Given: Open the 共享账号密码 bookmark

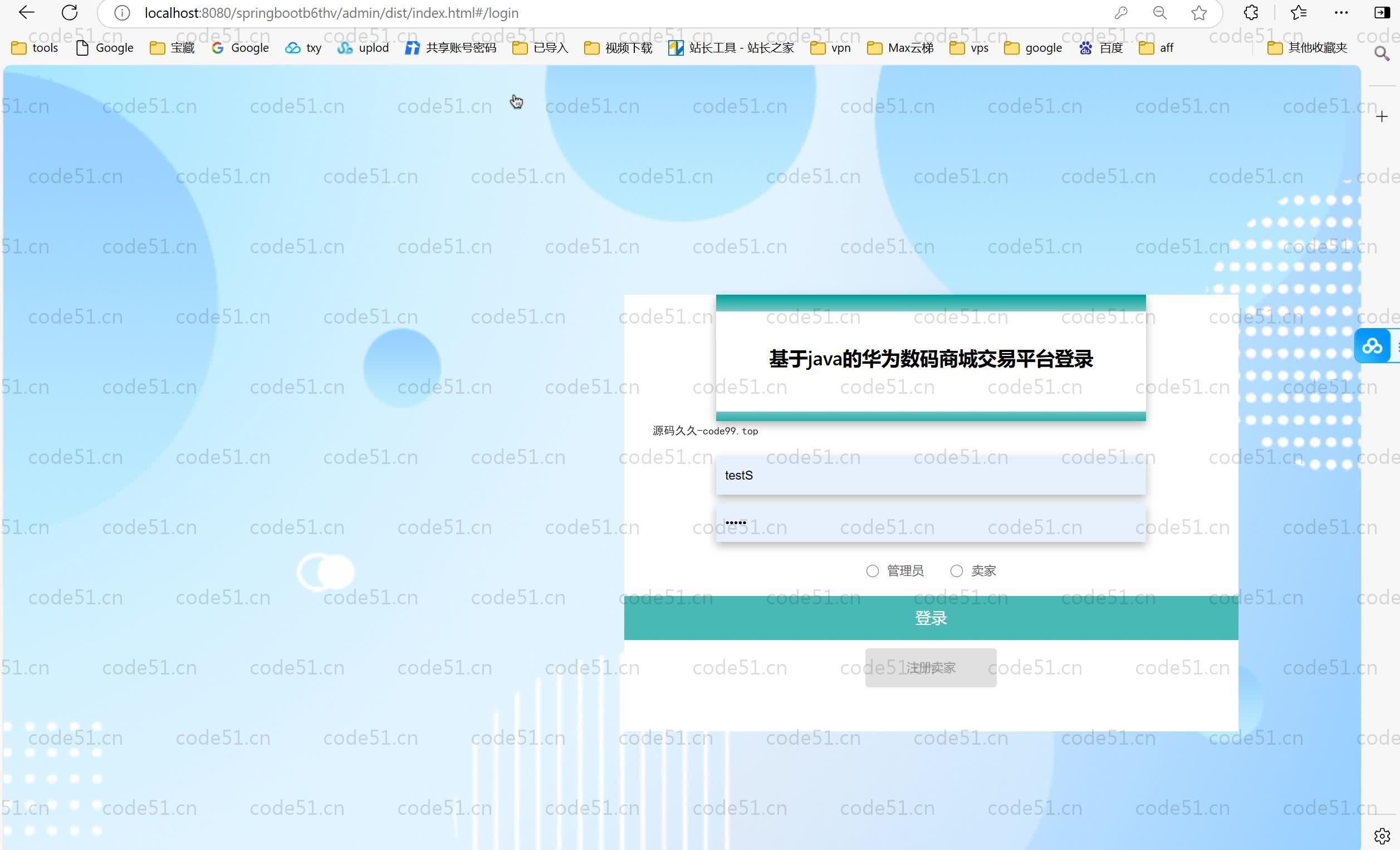Looking at the screenshot, I should pyautogui.click(x=451, y=48).
